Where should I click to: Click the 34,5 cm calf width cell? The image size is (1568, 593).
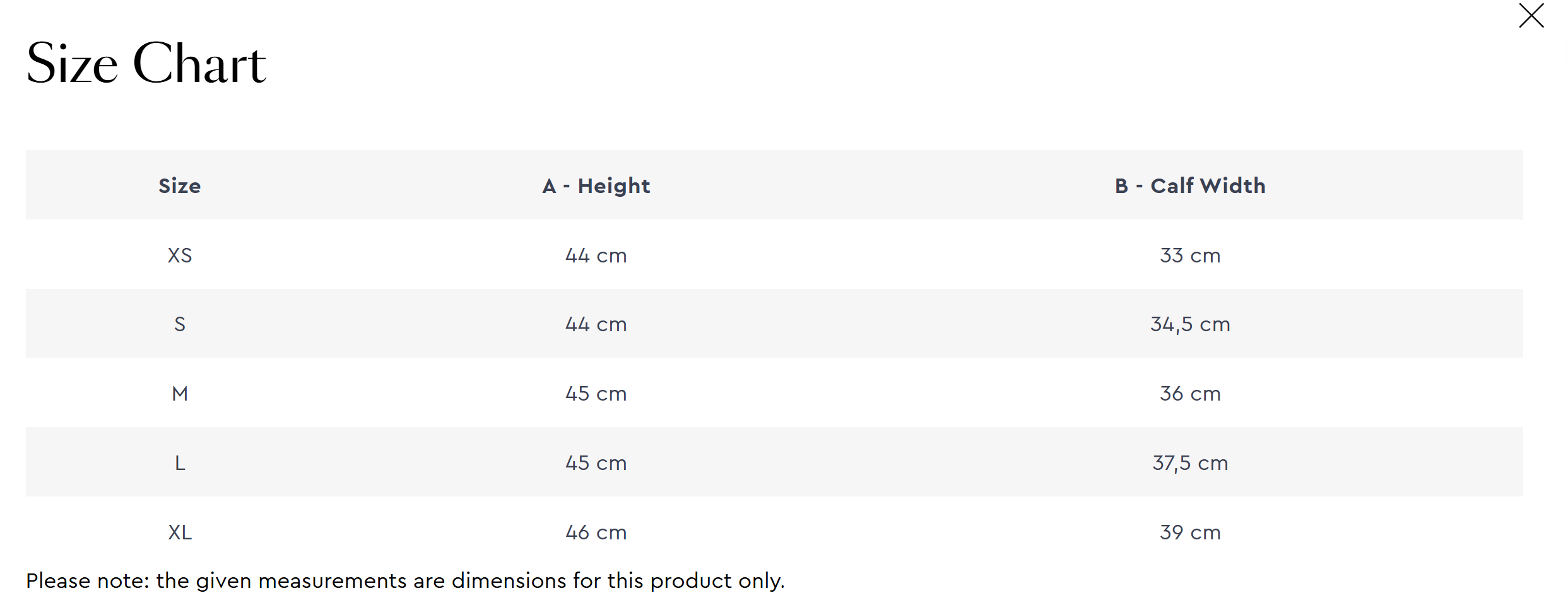coord(1190,324)
